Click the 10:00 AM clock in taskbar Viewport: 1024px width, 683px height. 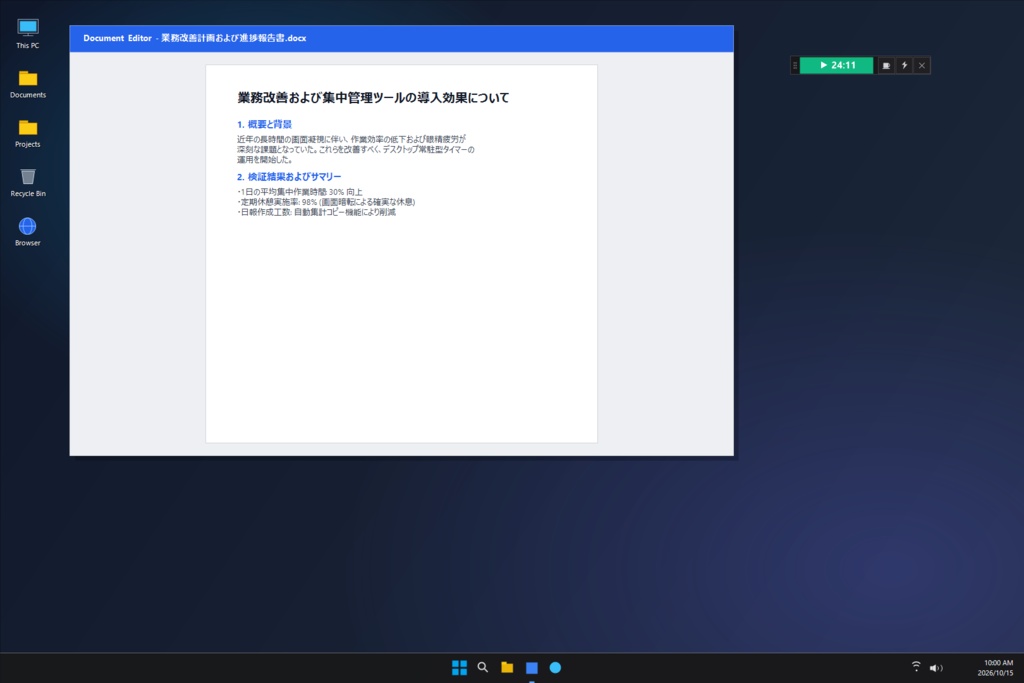999,663
